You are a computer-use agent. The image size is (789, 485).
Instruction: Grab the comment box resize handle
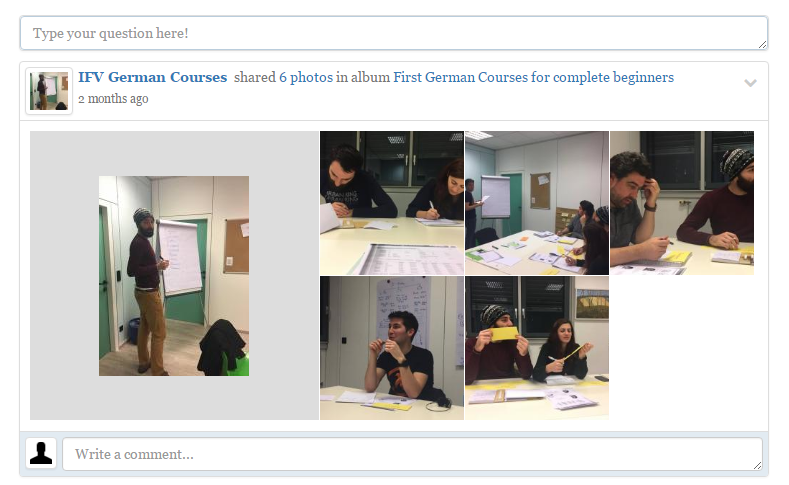click(757, 465)
